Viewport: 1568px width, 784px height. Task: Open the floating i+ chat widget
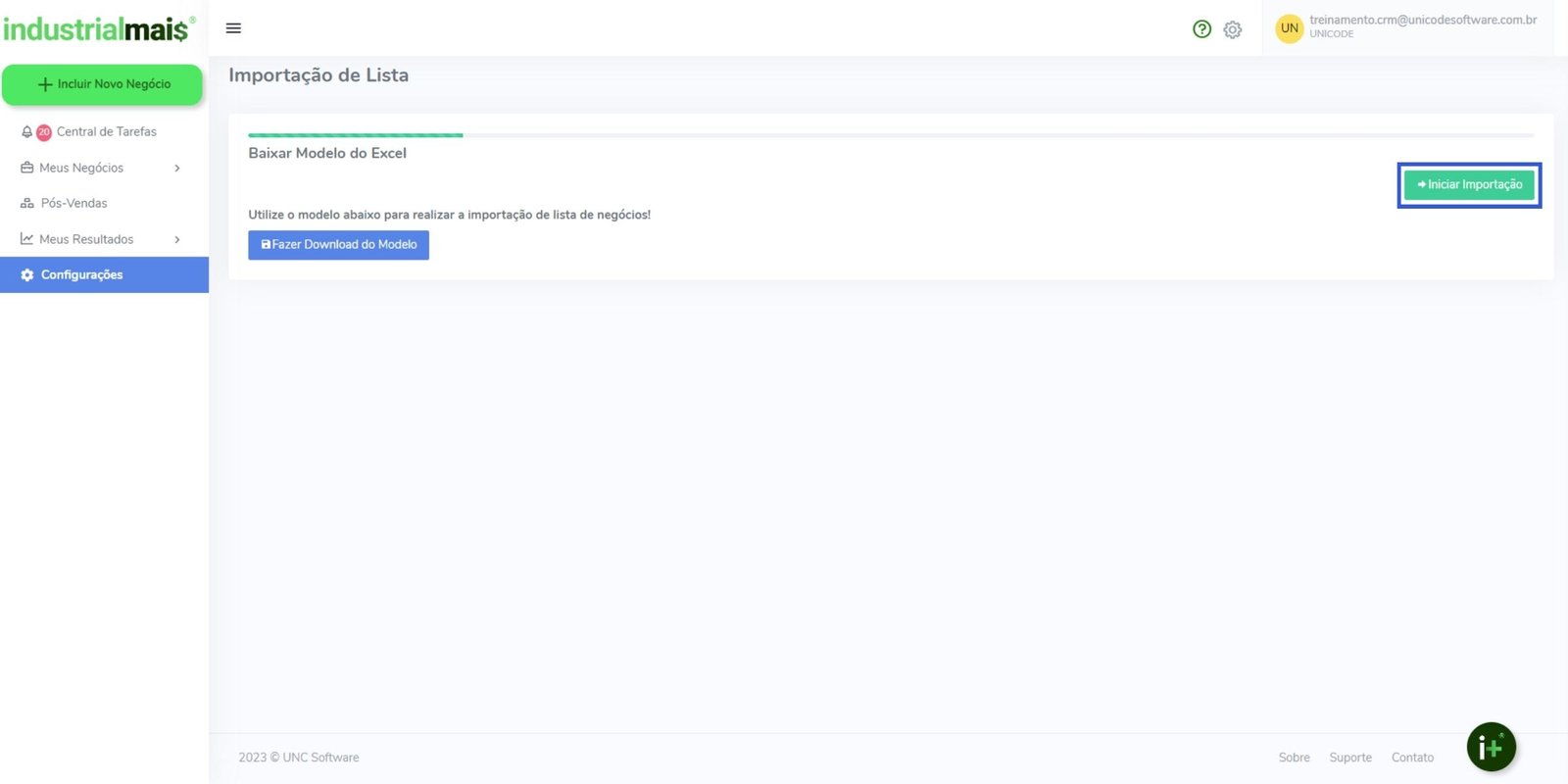1491,748
